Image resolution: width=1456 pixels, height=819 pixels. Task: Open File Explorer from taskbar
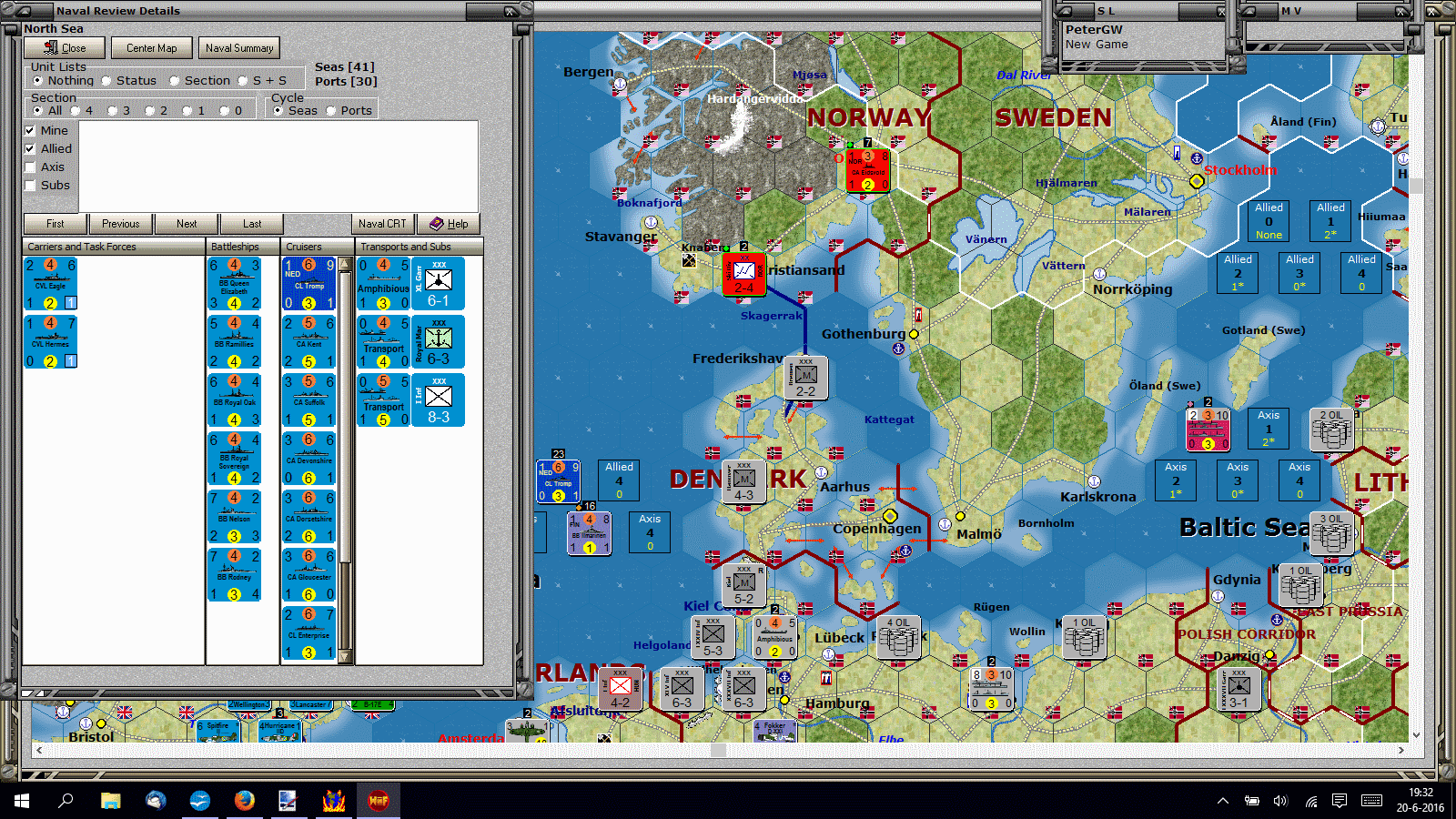(110, 801)
